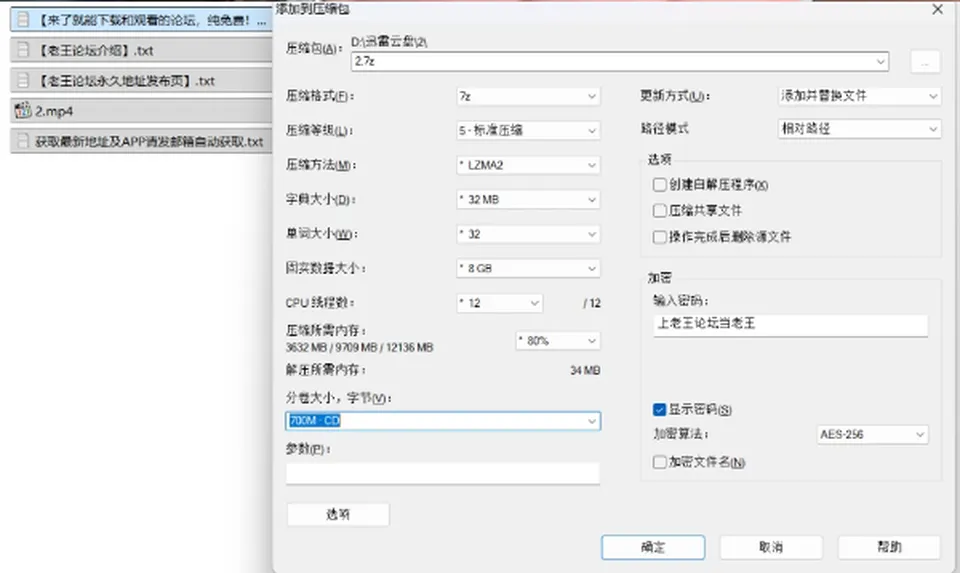
Task: Select the file 【来了就能下载和观看的论坛
Action: pyautogui.click(x=141, y=20)
